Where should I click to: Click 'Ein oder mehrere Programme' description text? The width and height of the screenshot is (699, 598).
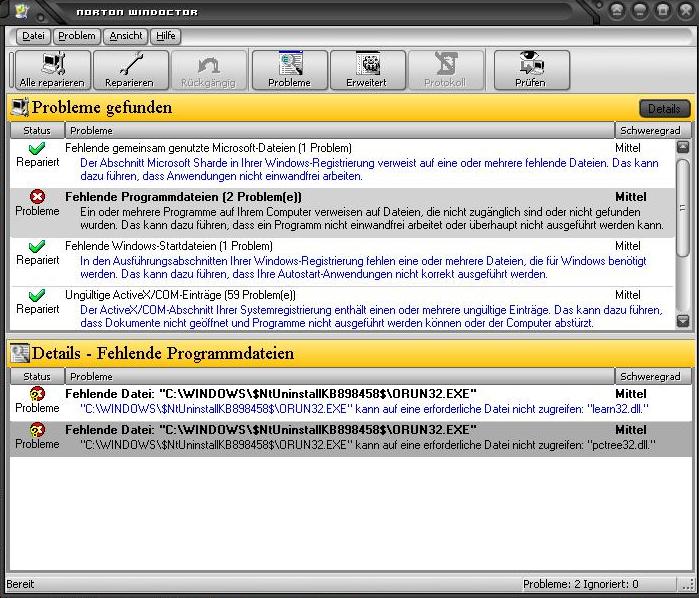372,219
